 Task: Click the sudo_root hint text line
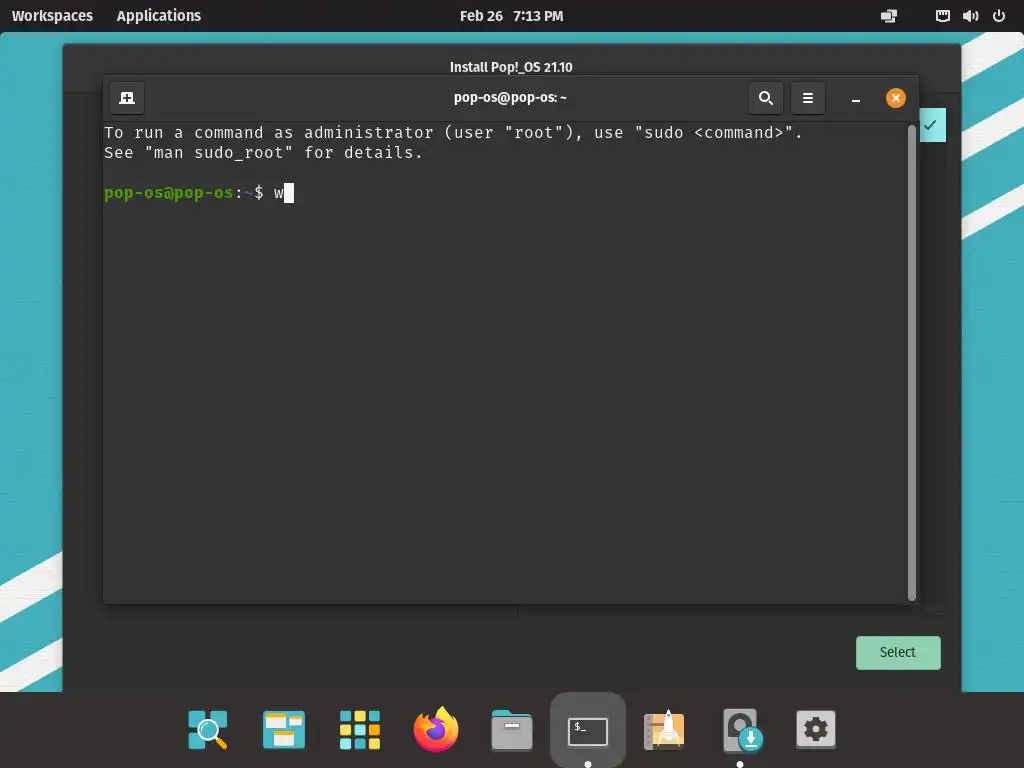point(263,153)
